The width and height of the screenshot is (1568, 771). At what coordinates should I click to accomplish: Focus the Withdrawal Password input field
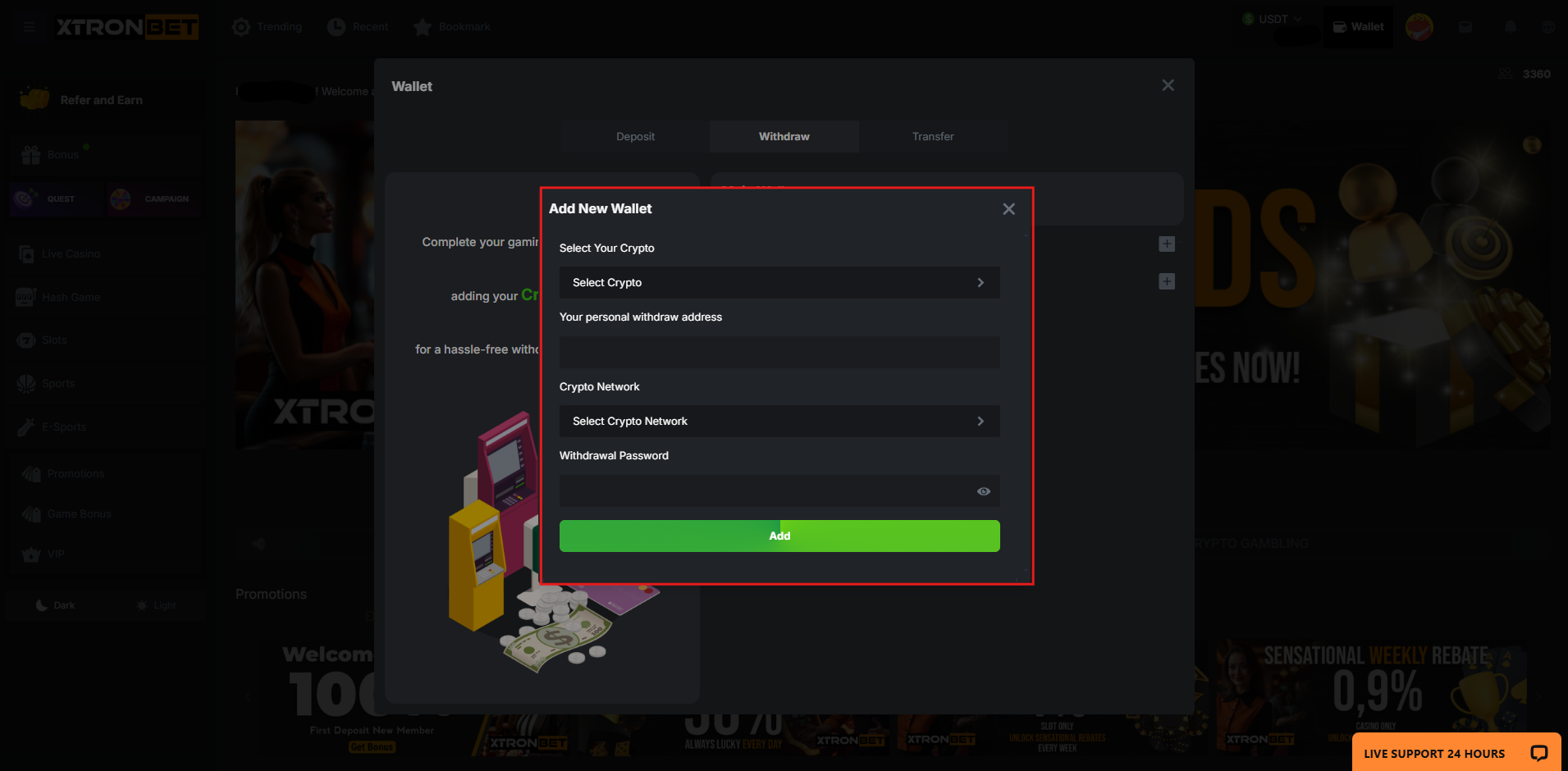pos(763,491)
